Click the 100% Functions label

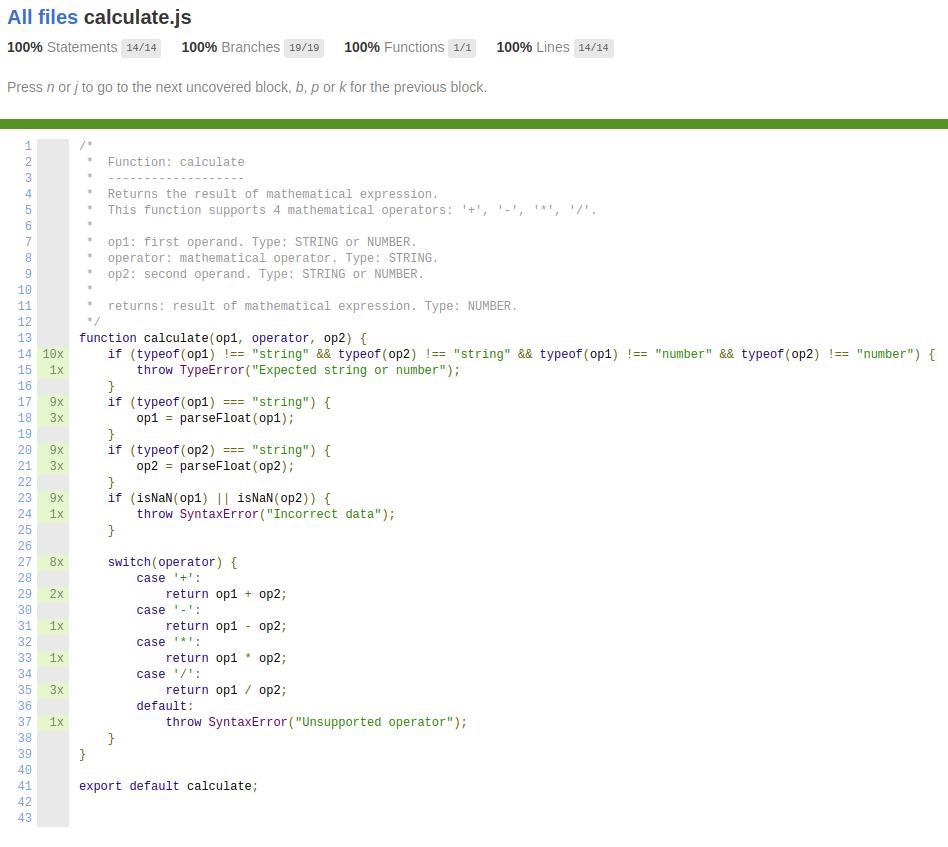394,48
